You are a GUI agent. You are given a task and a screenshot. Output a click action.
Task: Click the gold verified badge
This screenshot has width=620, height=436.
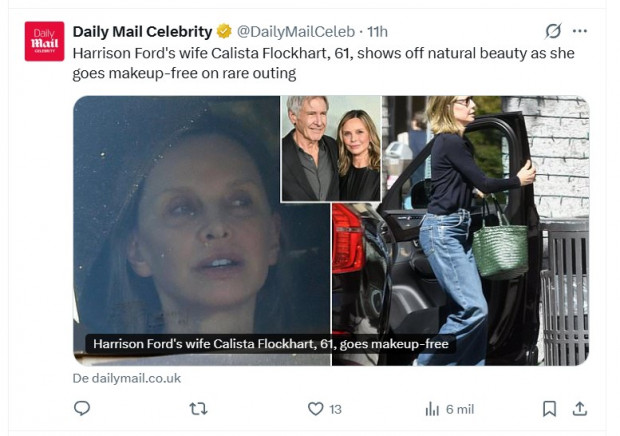point(224,31)
